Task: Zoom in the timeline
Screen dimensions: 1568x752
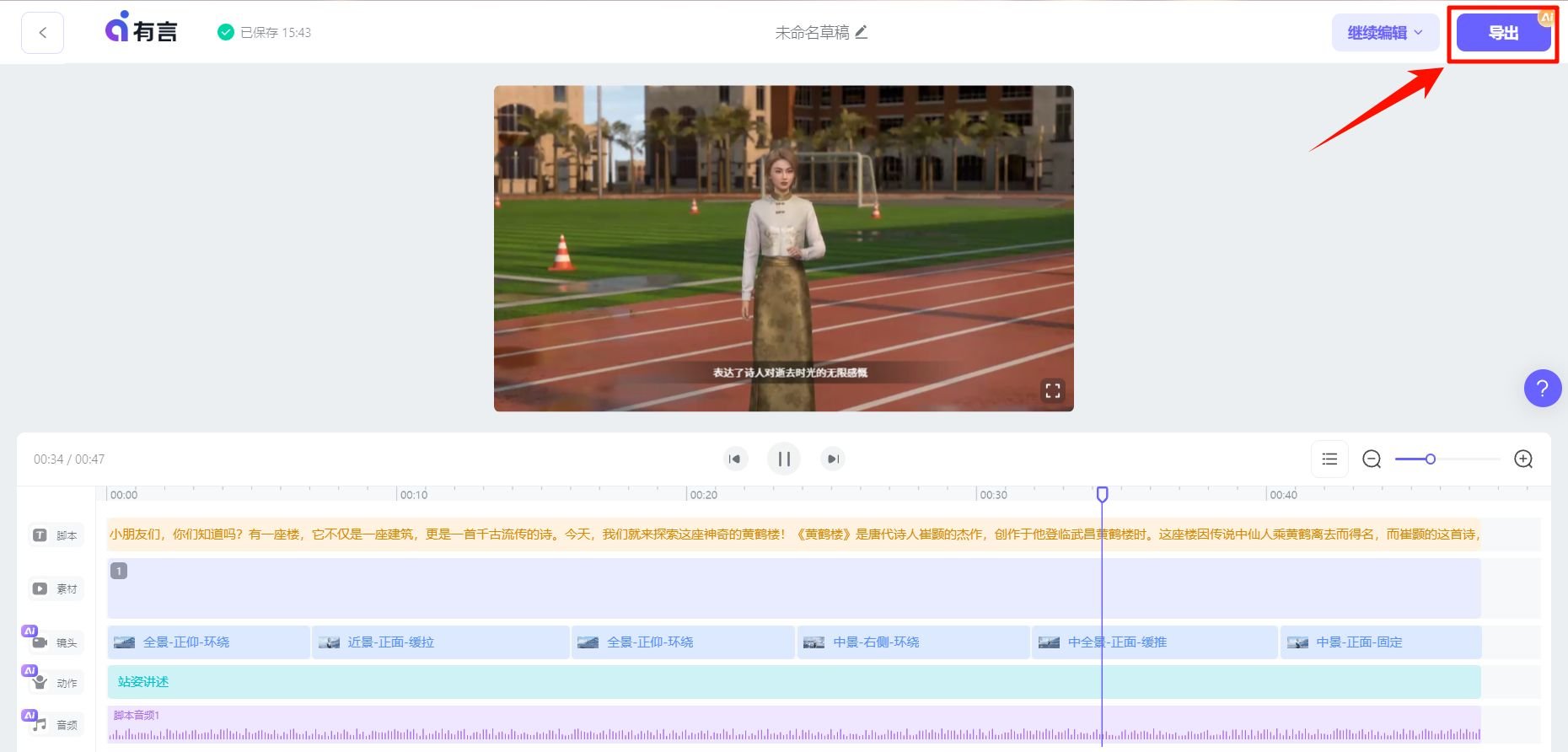Action: pyautogui.click(x=1523, y=459)
